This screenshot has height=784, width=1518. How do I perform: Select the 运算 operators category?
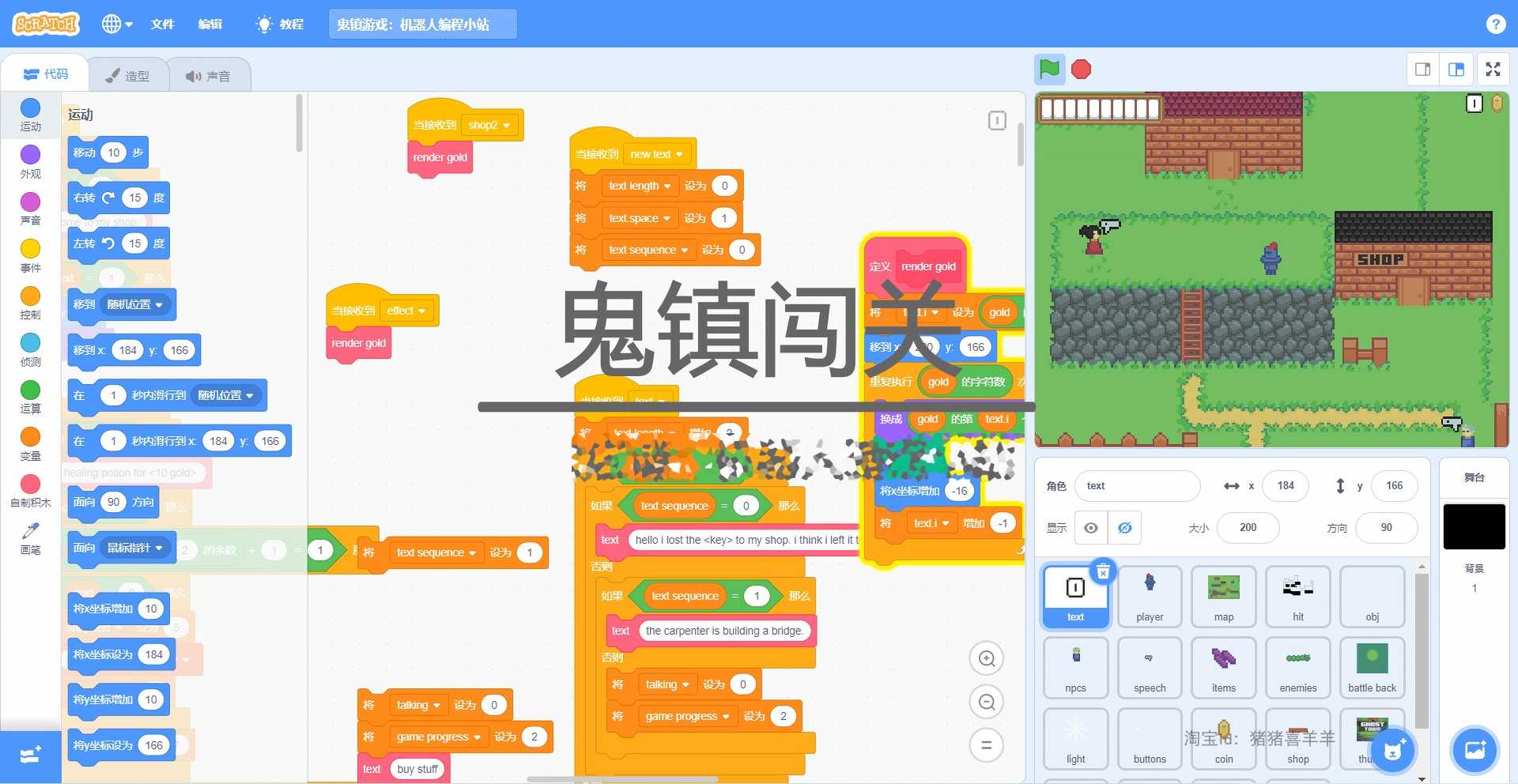(30, 397)
